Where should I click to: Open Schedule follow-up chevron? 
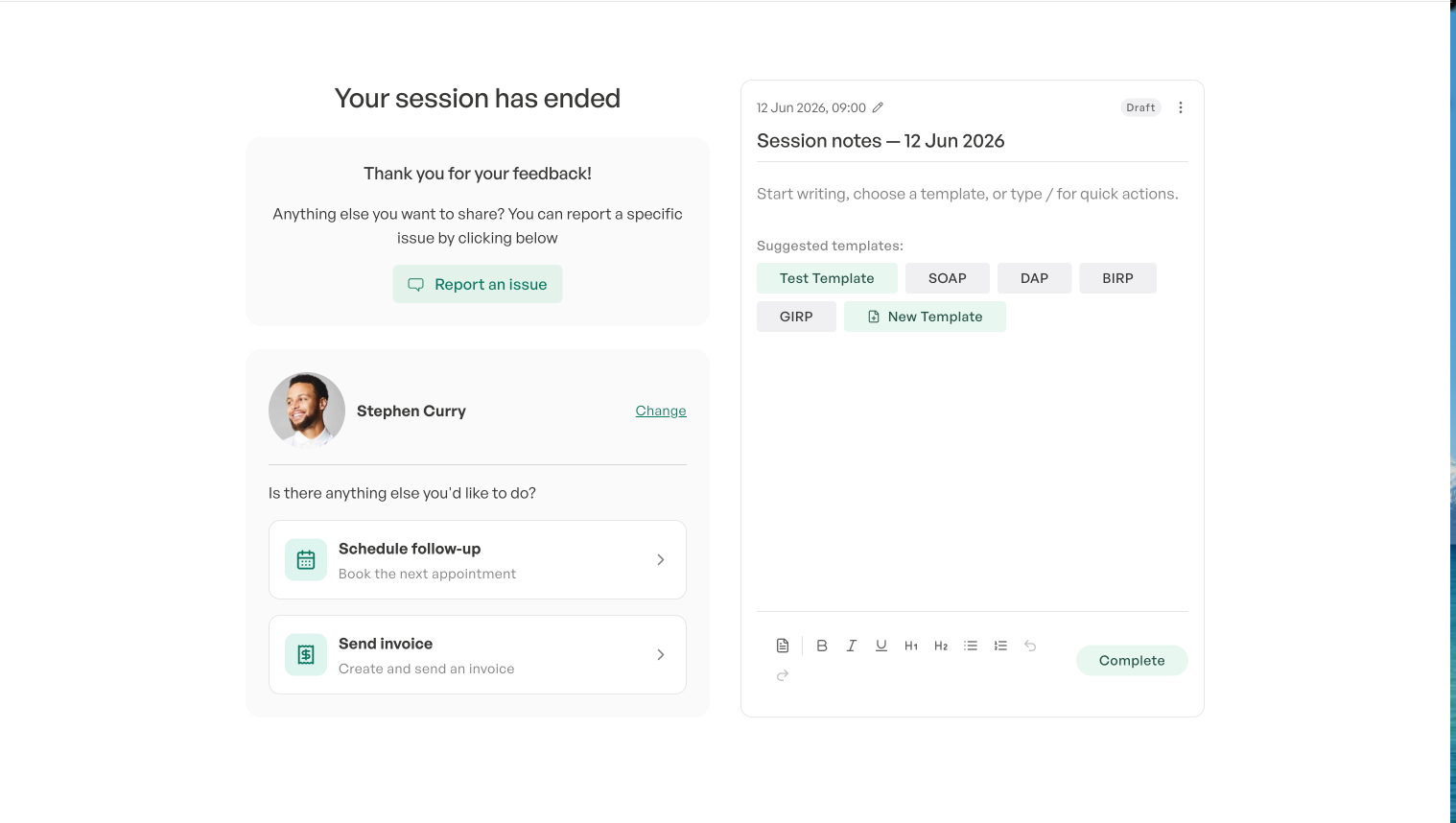point(660,559)
